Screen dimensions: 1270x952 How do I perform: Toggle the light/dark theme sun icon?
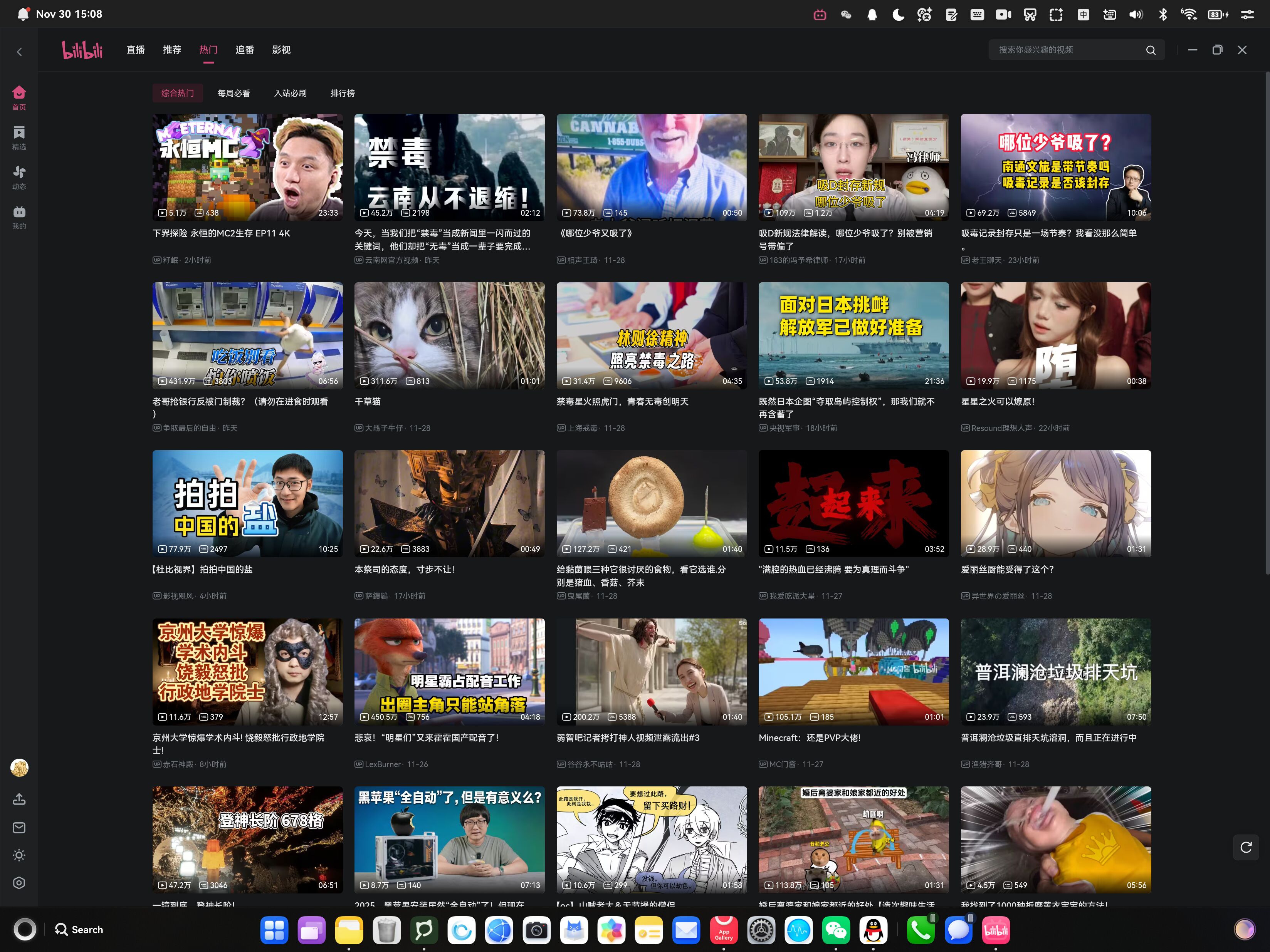click(x=19, y=855)
